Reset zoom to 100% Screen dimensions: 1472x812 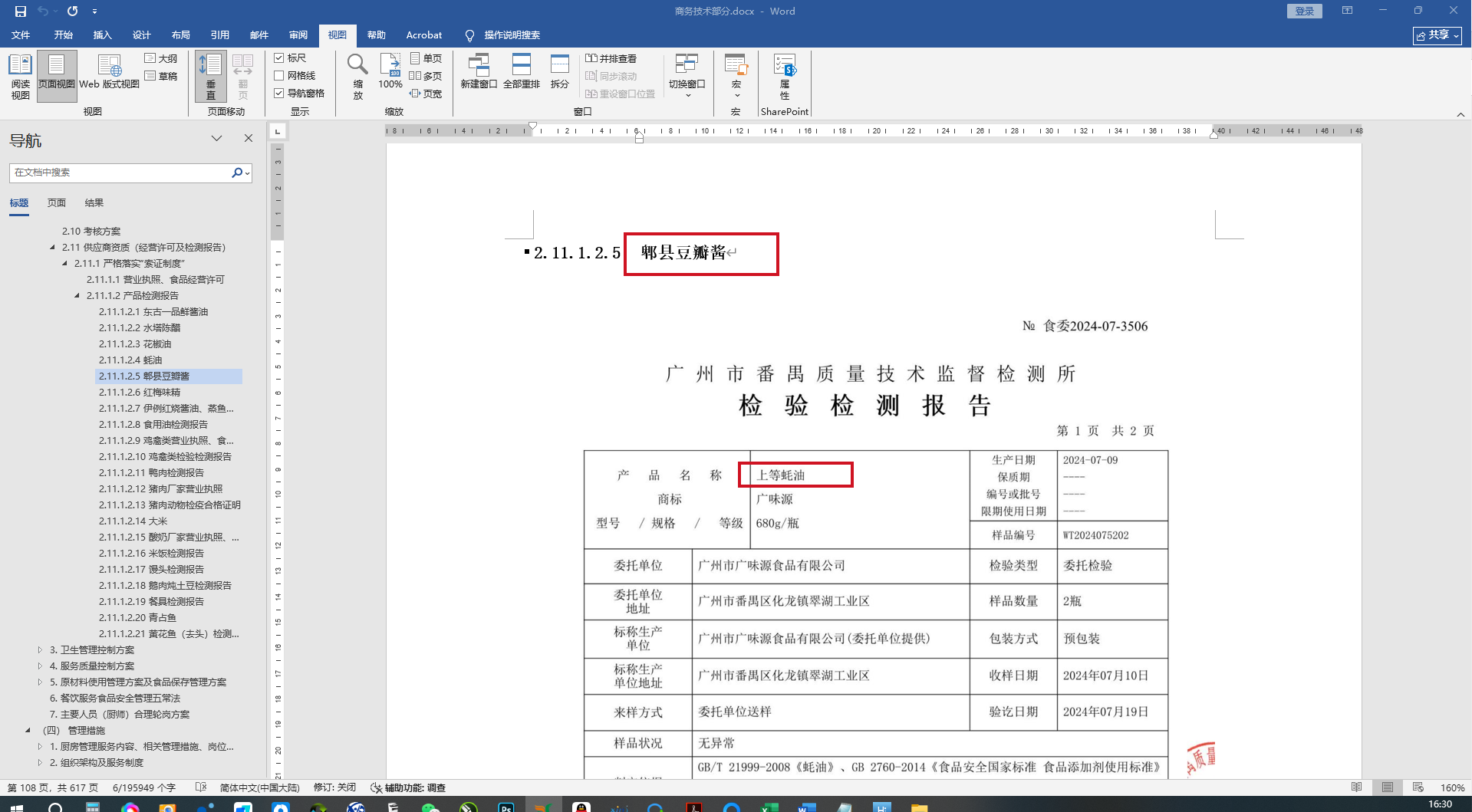[x=390, y=71]
